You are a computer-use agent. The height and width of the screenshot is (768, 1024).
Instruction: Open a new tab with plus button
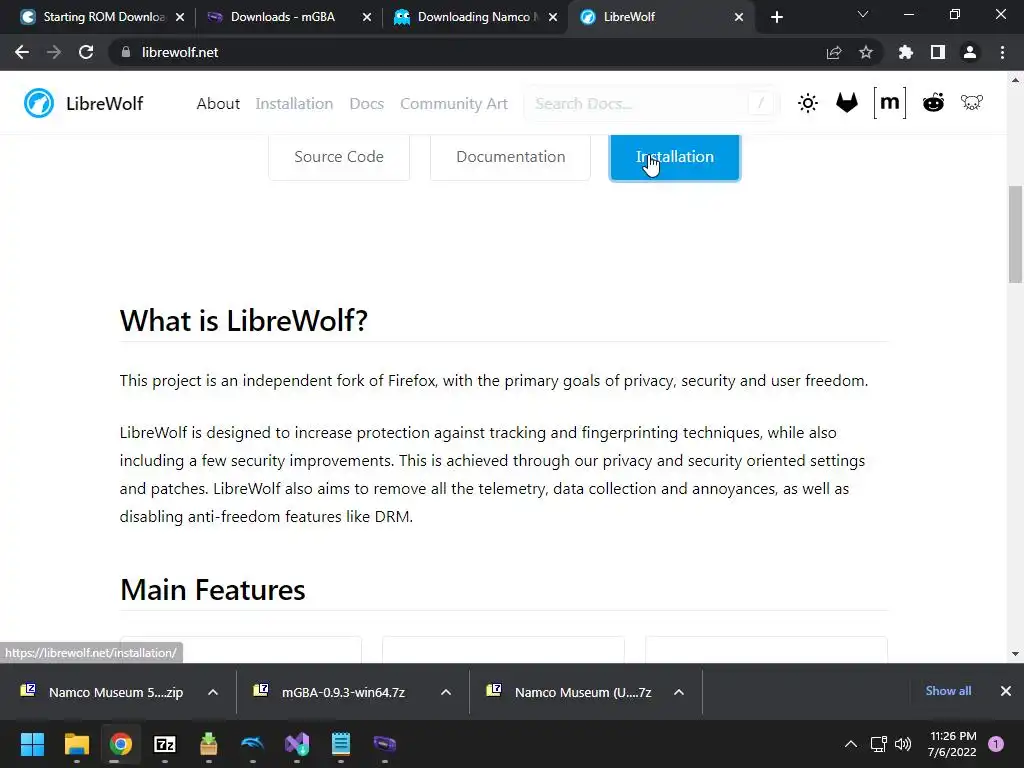pyautogui.click(x=776, y=17)
